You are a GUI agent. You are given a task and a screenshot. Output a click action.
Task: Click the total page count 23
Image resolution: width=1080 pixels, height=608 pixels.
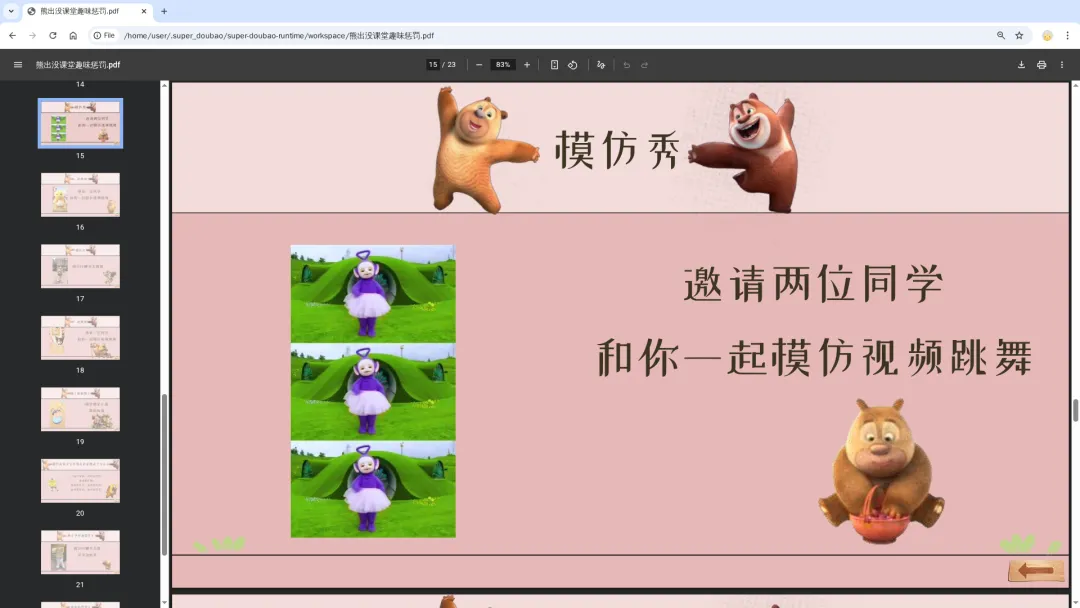(451, 65)
